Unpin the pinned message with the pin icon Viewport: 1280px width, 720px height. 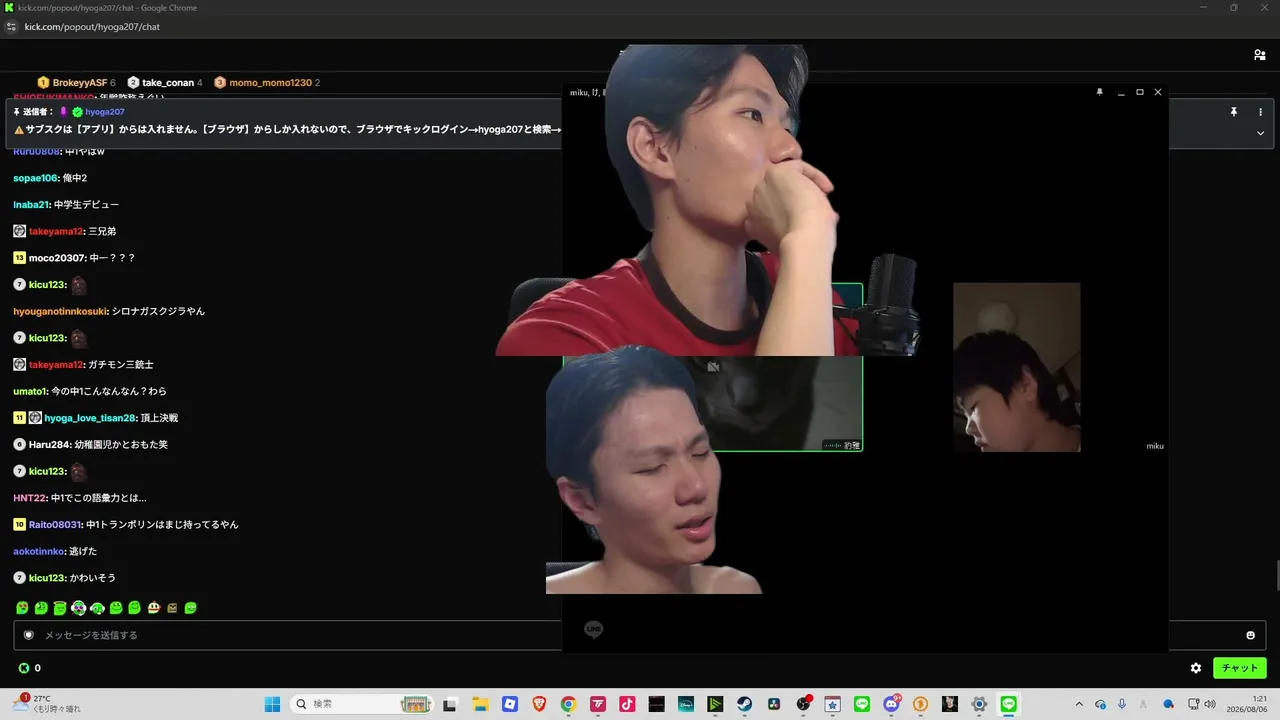click(x=1234, y=112)
